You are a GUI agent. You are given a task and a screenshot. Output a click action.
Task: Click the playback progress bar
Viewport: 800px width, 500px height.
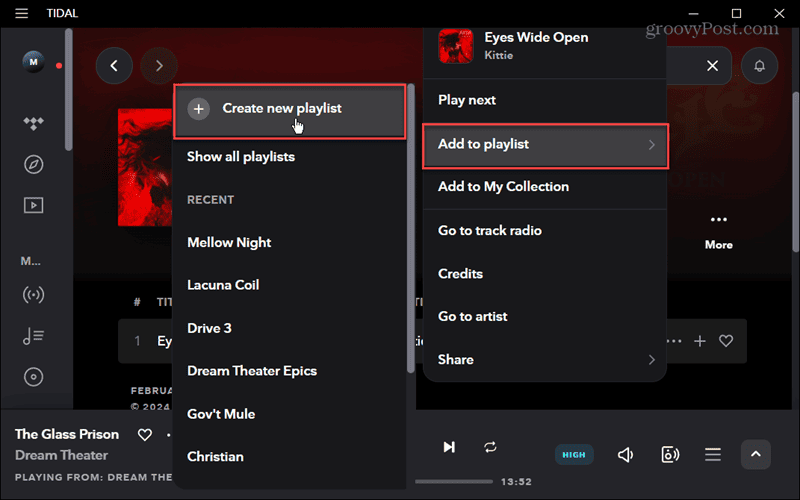454,482
